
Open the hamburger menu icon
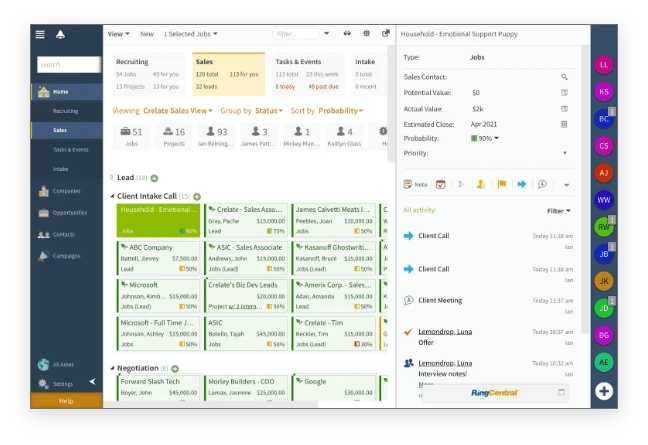[40, 34]
